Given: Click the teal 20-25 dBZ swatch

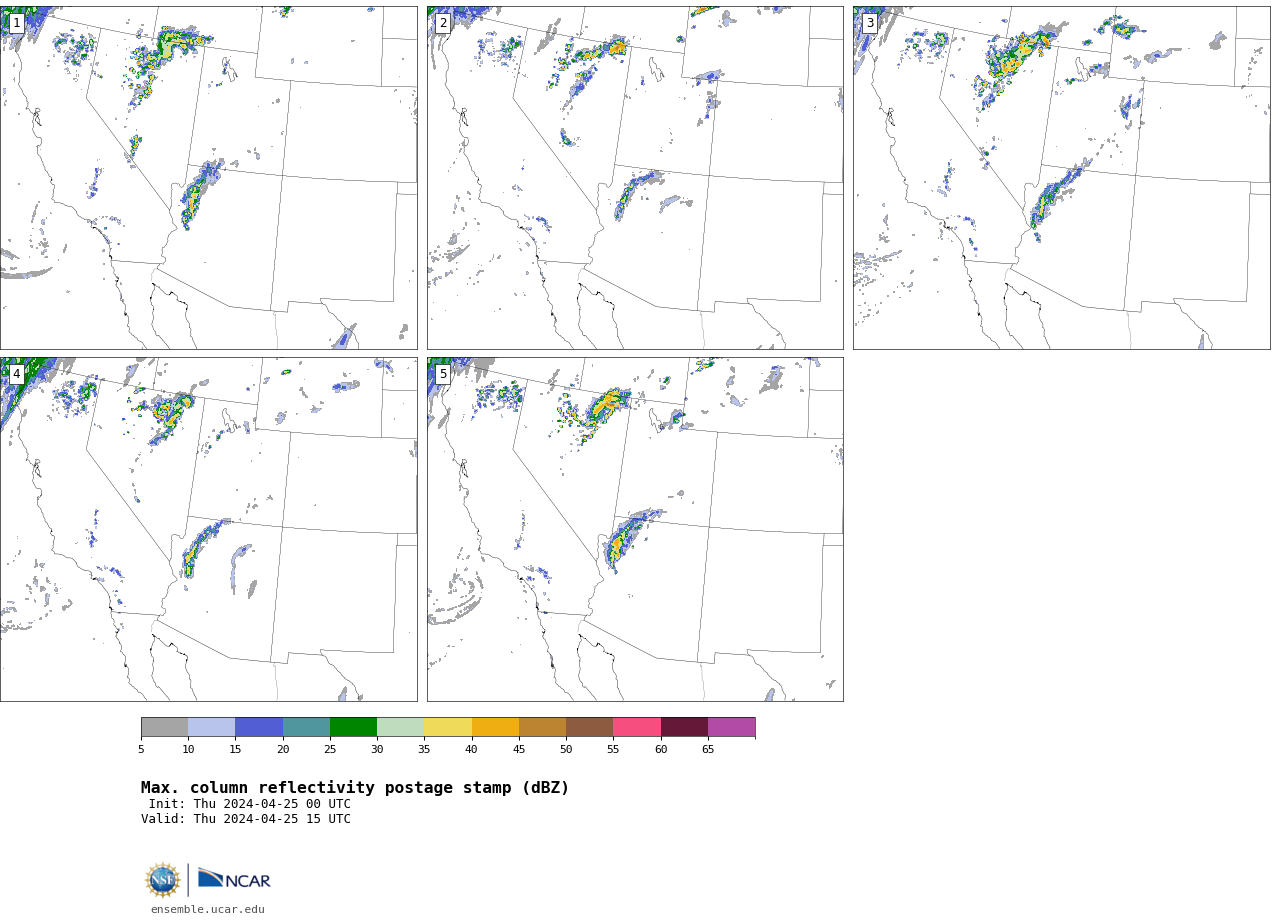Looking at the screenshot, I should [306, 727].
